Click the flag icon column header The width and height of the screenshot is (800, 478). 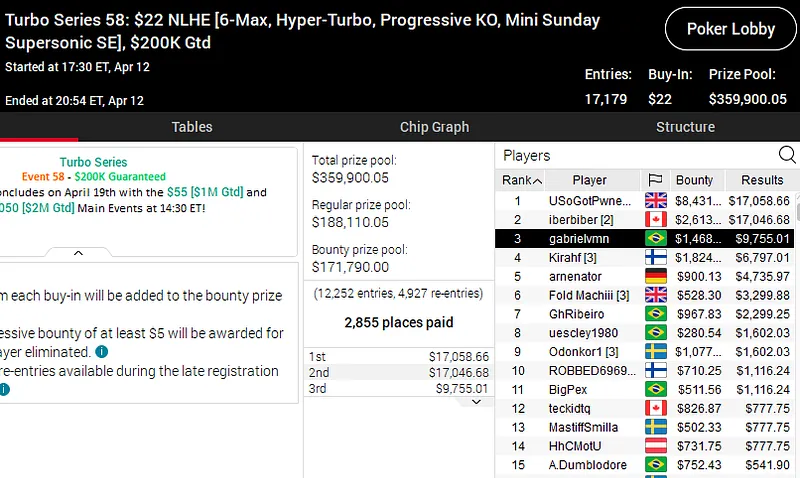[656, 180]
